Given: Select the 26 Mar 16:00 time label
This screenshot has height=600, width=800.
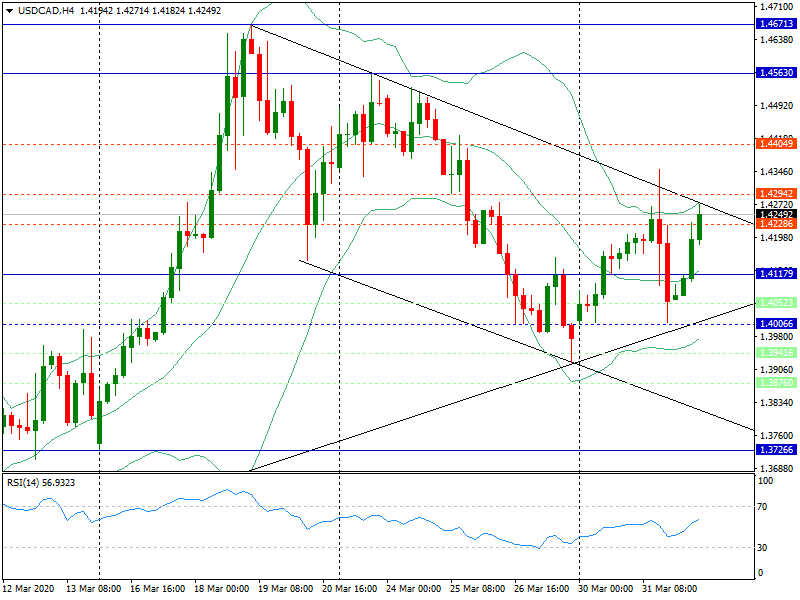Looking at the screenshot, I should [541, 589].
